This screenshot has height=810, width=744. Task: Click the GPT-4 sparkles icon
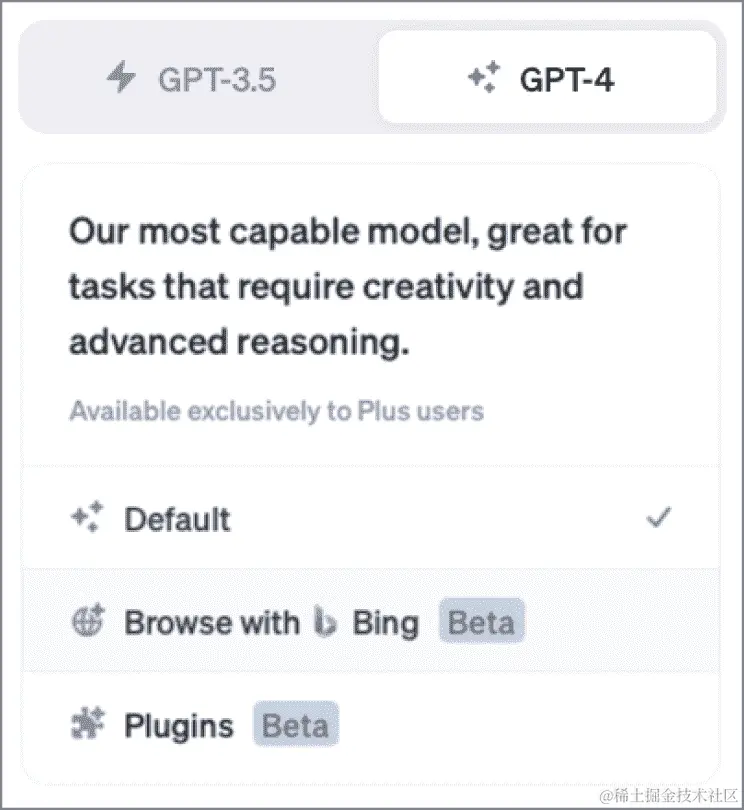click(484, 77)
